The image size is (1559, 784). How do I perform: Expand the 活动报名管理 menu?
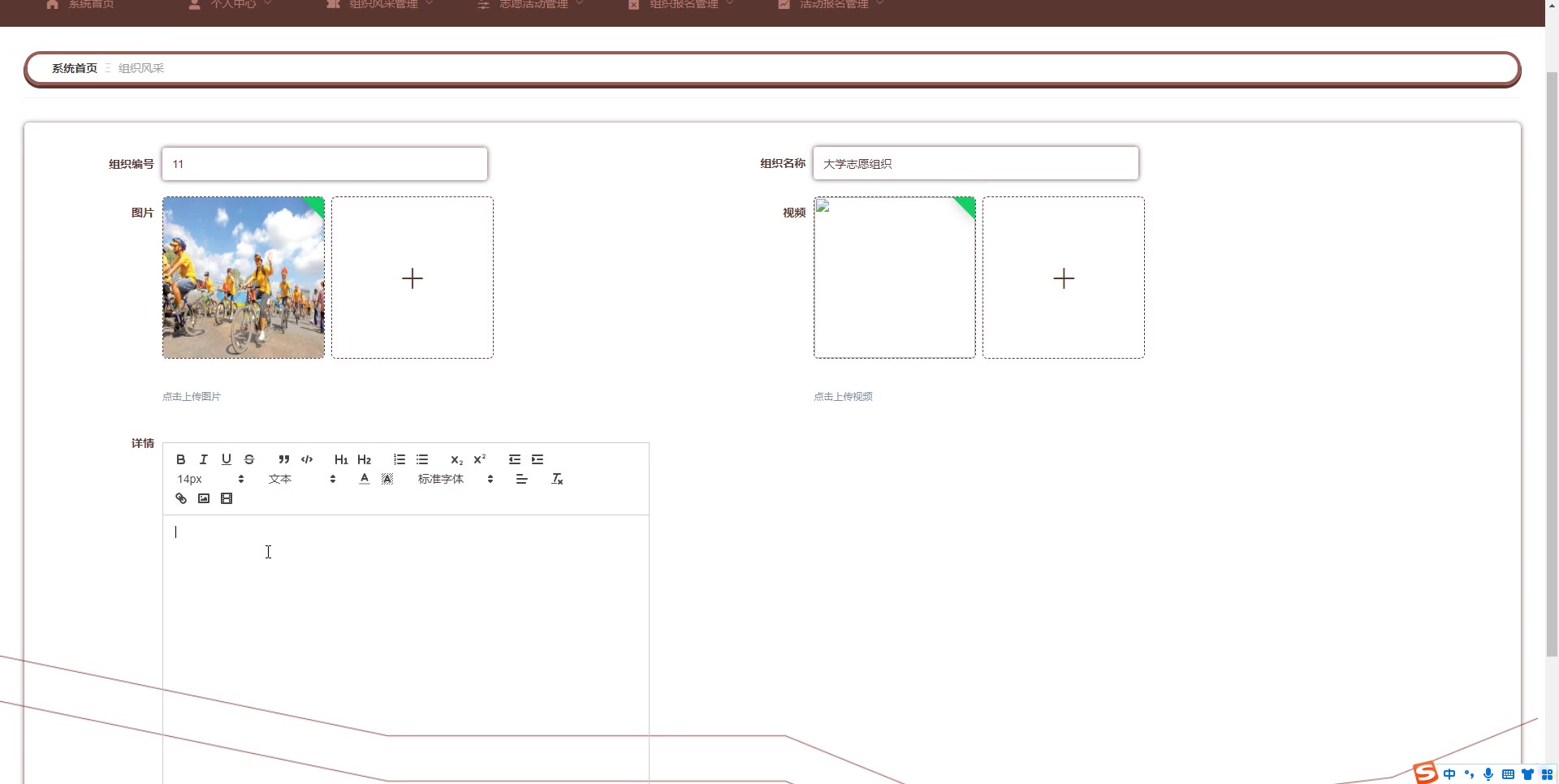pyautogui.click(x=831, y=4)
